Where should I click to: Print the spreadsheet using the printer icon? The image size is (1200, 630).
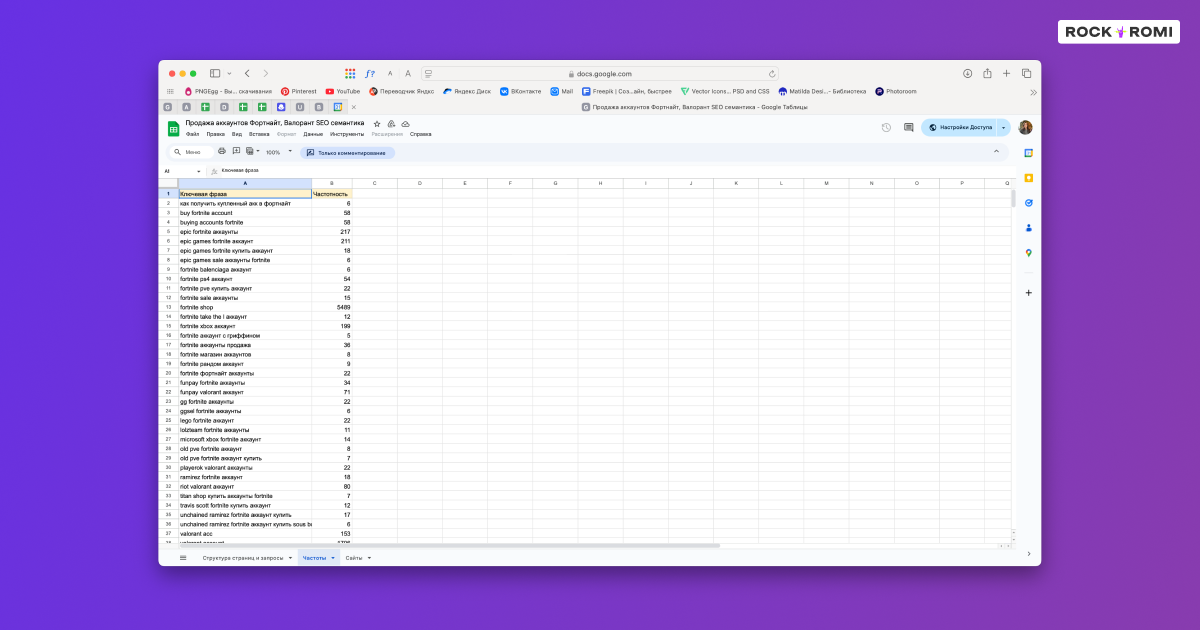point(222,152)
